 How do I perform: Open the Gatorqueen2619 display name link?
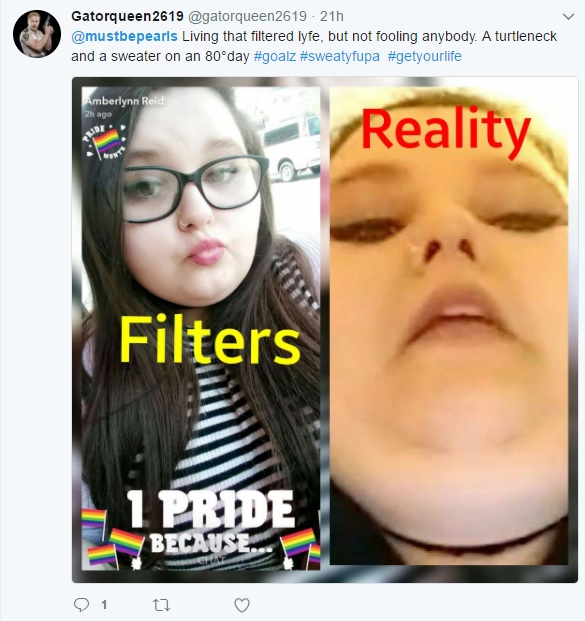point(127,16)
